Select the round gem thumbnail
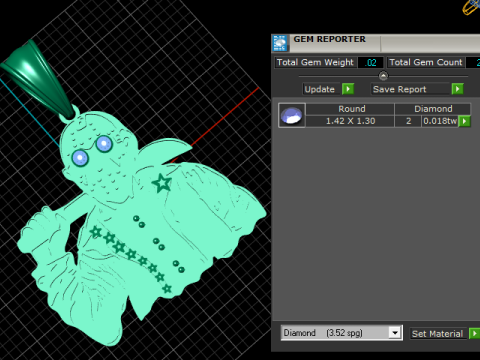480x360 pixels. coord(292,115)
